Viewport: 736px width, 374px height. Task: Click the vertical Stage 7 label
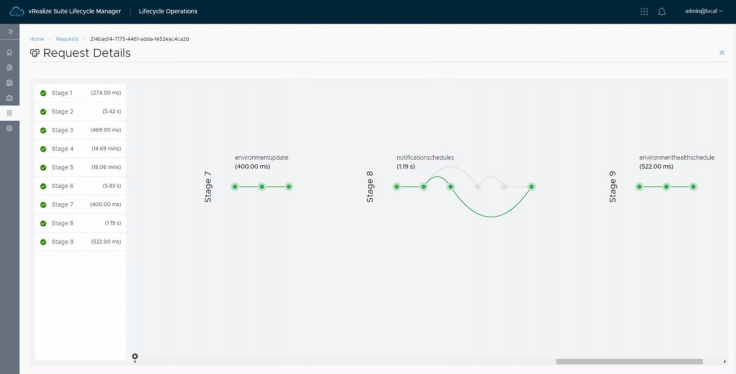click(x=208, y=187)
